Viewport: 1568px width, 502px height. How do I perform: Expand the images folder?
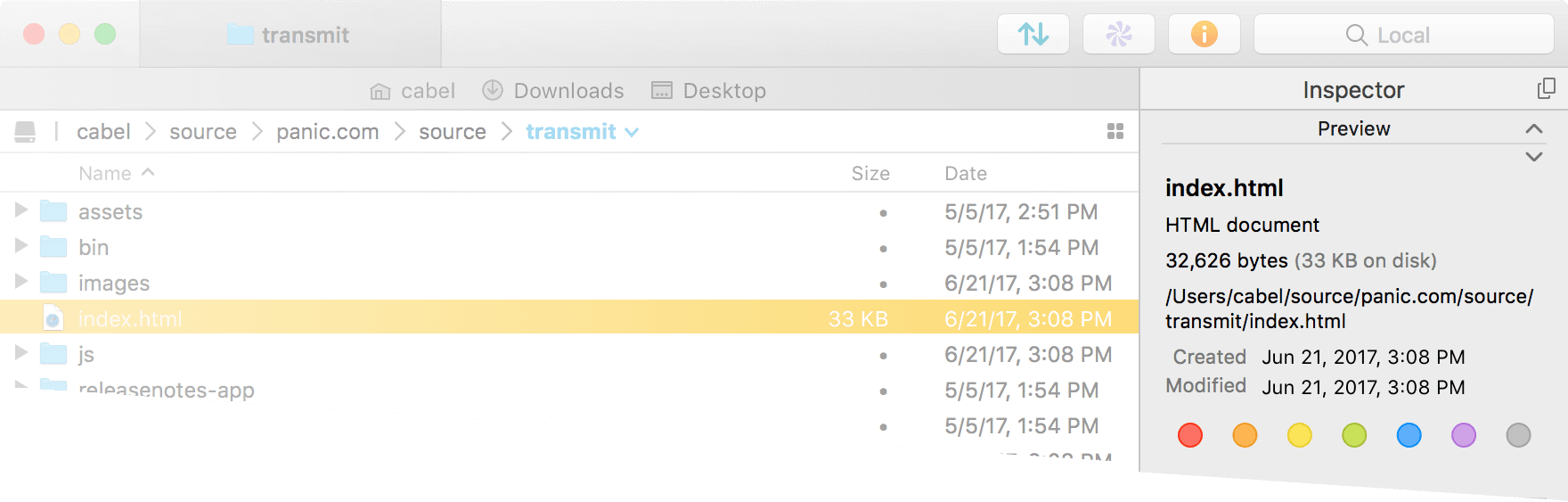[x=21, y=283]
